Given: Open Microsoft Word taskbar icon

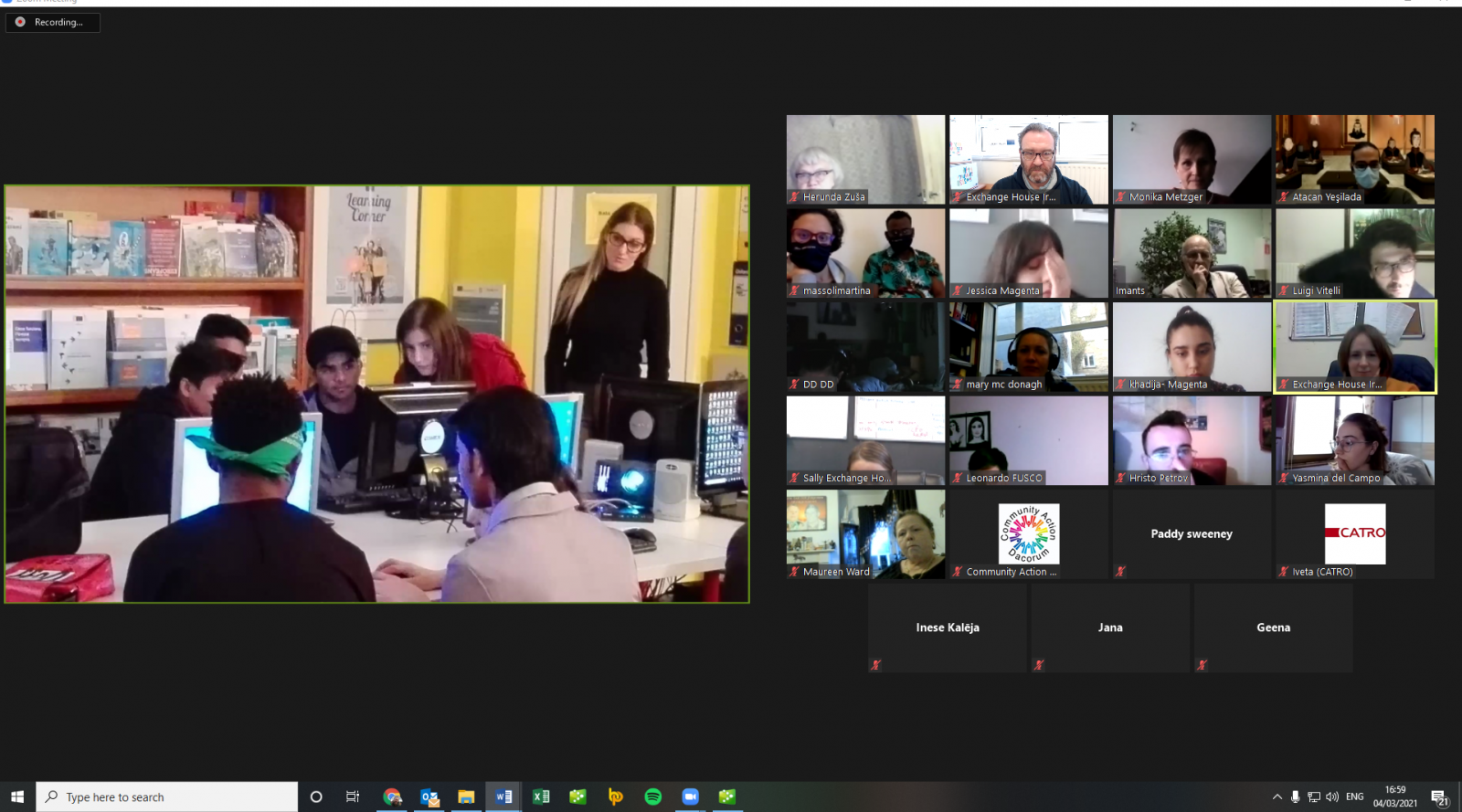Looking at the screenshot, I should click(x=503, y=796).
